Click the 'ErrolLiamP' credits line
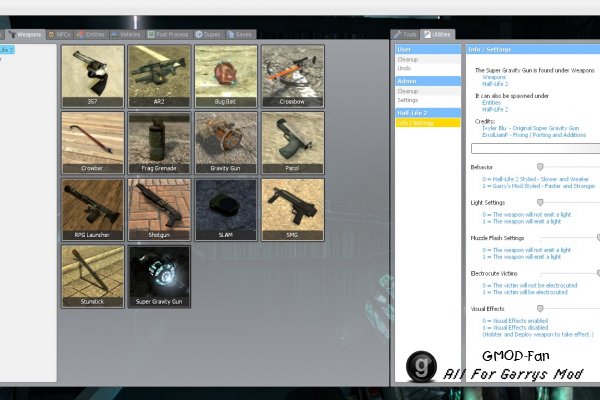 point(534,135)
